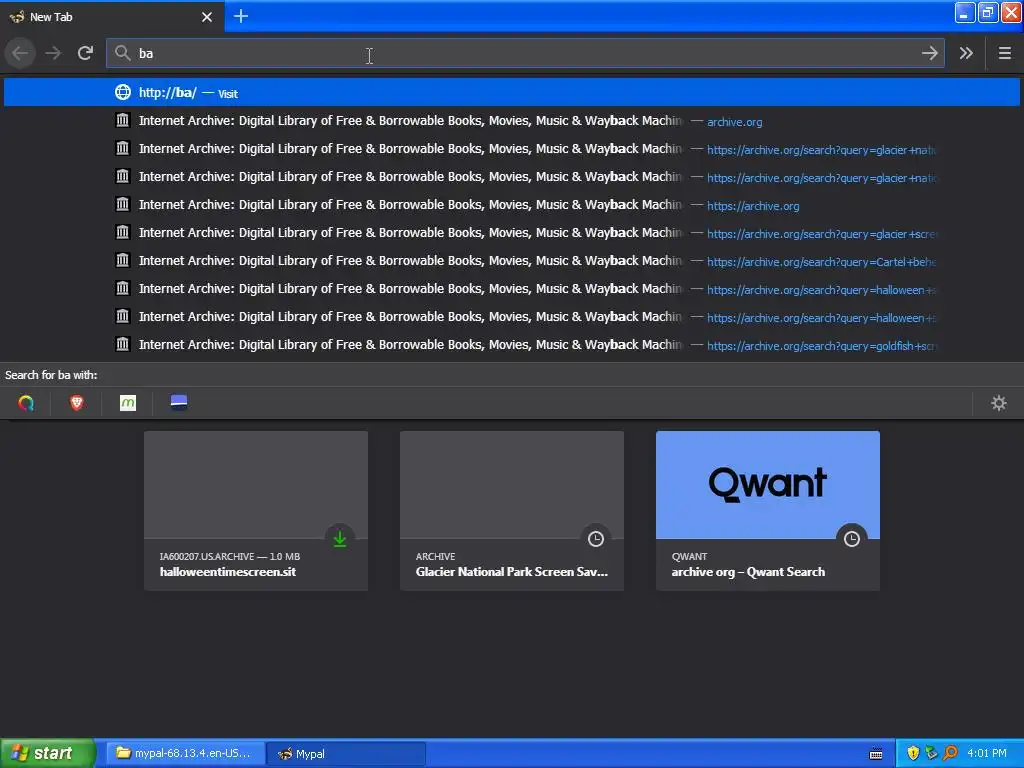Click 'Glacier National Park Screen Sav...' title text
Image resolution: width=1024 pixels, height=768 pixels.
click(512, 572)
